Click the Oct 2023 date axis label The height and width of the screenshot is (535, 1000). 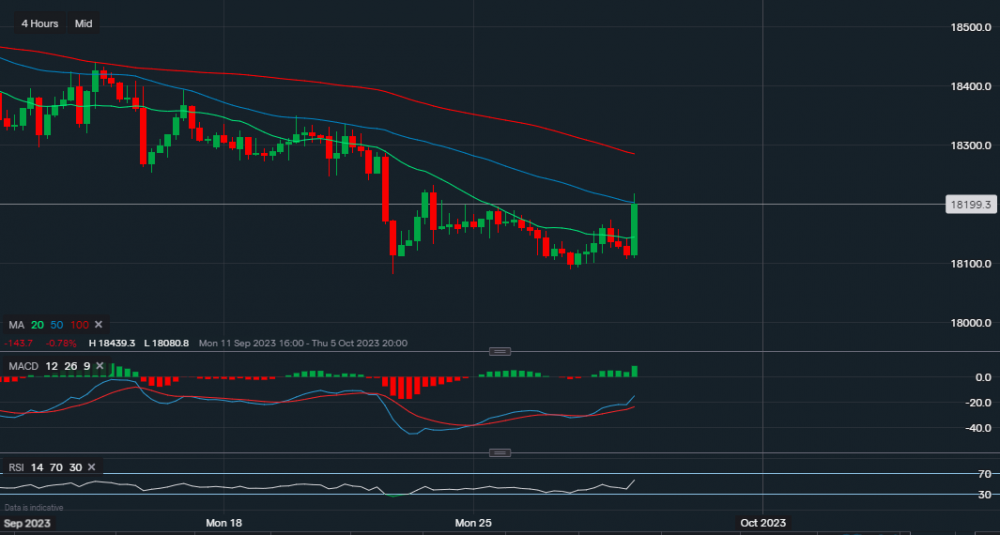(762, 523)
